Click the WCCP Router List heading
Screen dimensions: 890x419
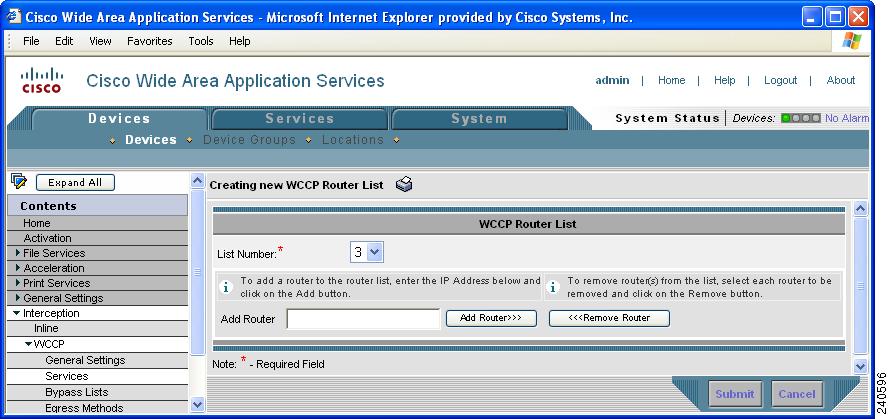pyautogui.click(x=528, y=224)
